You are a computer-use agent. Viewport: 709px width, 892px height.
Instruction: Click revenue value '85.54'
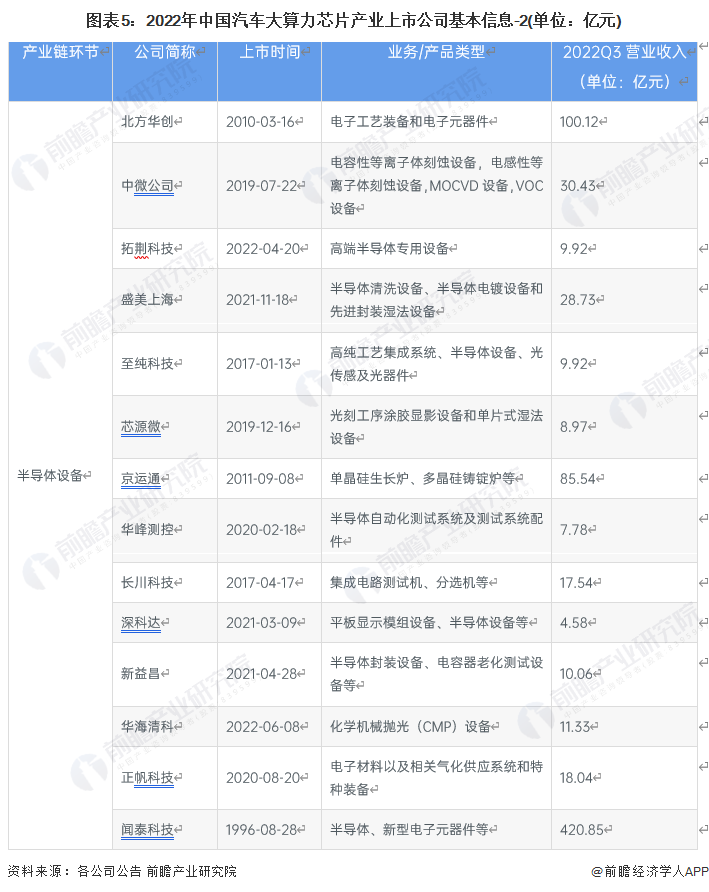click(578, 479)
